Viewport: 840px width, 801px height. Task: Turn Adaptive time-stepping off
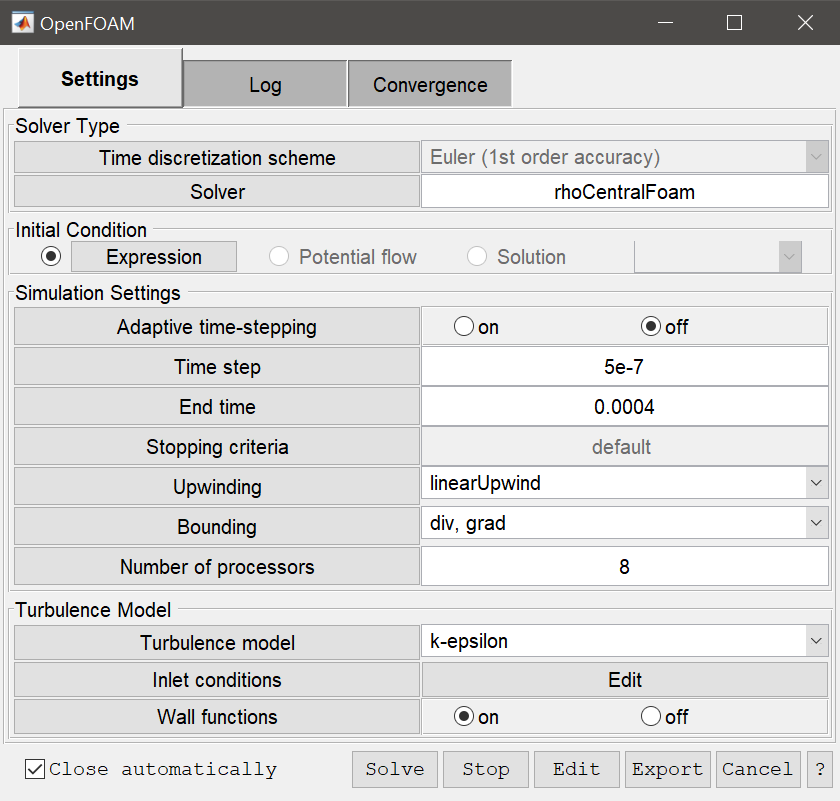(651, 326)
